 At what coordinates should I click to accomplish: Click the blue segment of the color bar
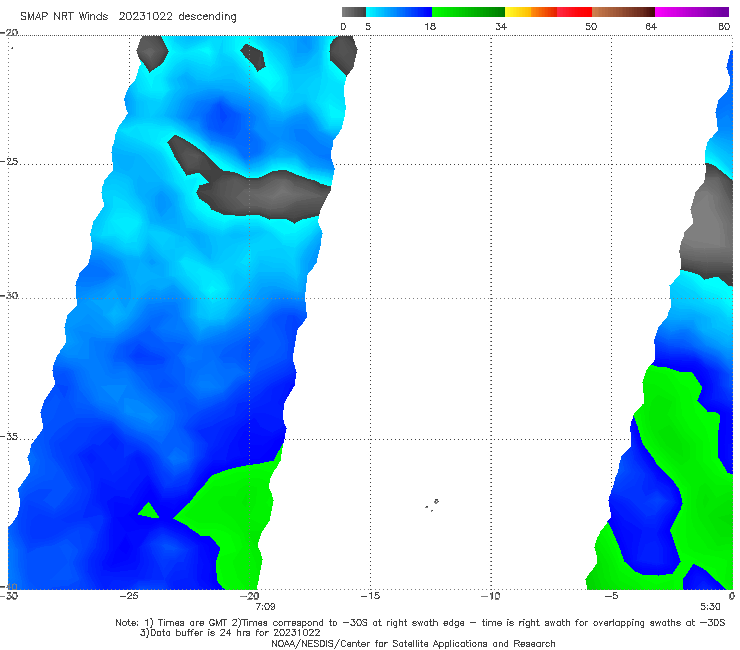coord(399,12)
